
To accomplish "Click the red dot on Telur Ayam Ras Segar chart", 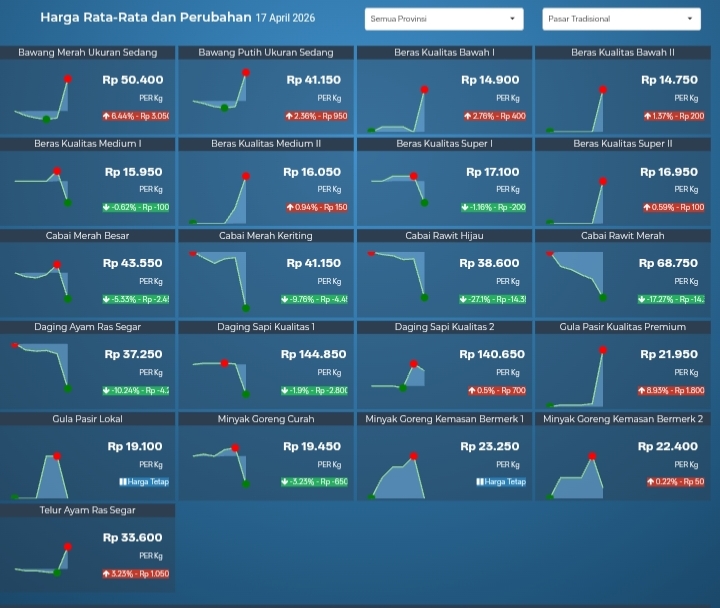I will coord(68,547).
